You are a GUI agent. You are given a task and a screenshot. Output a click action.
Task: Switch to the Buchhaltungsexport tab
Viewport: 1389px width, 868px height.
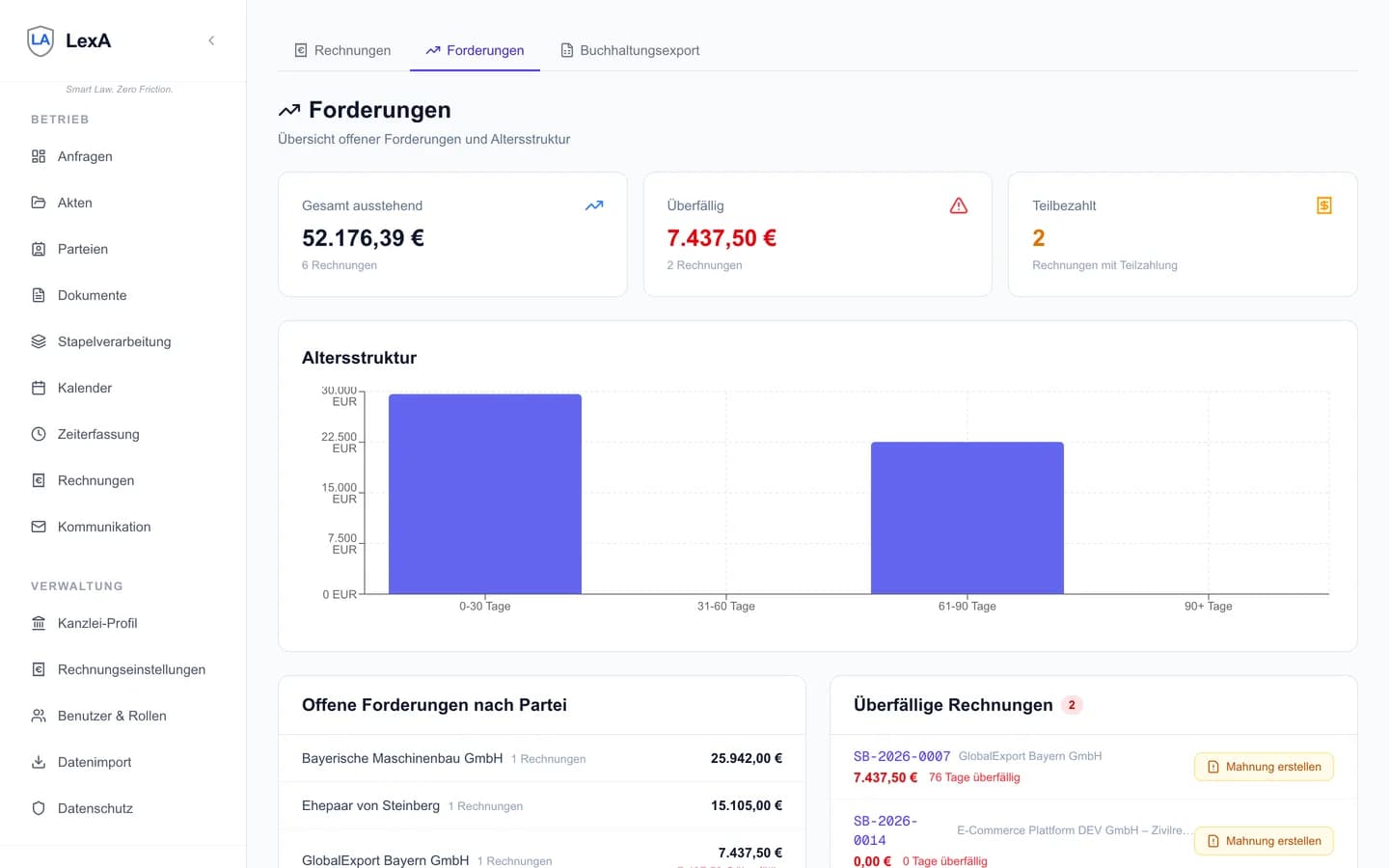630,50
